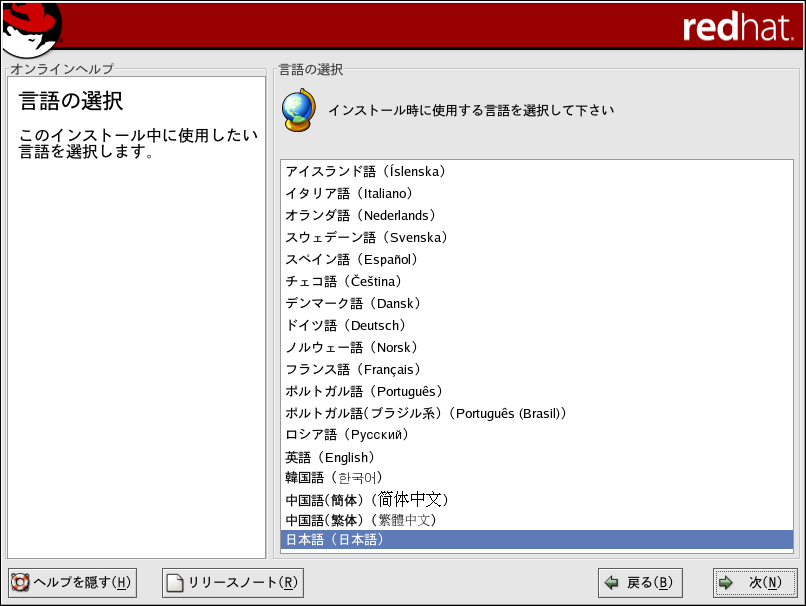
Task: Click the document icon on the release notes button
Action: (x=176, y=583)
